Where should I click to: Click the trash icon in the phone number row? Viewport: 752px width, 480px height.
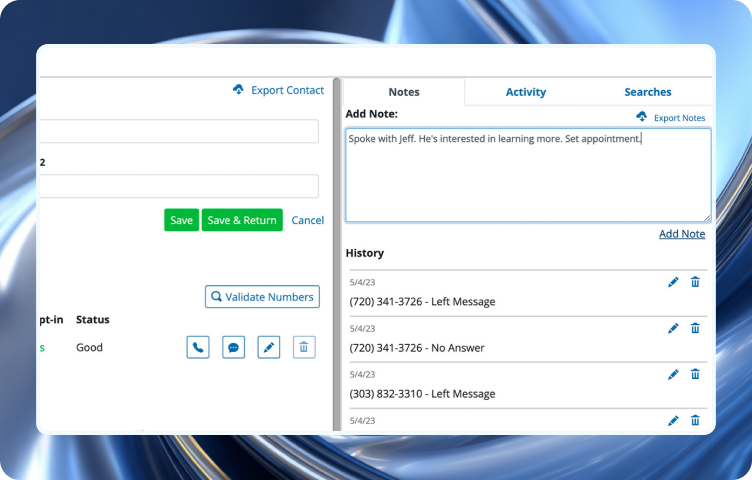pyautogui.click(x=304, y=348)
